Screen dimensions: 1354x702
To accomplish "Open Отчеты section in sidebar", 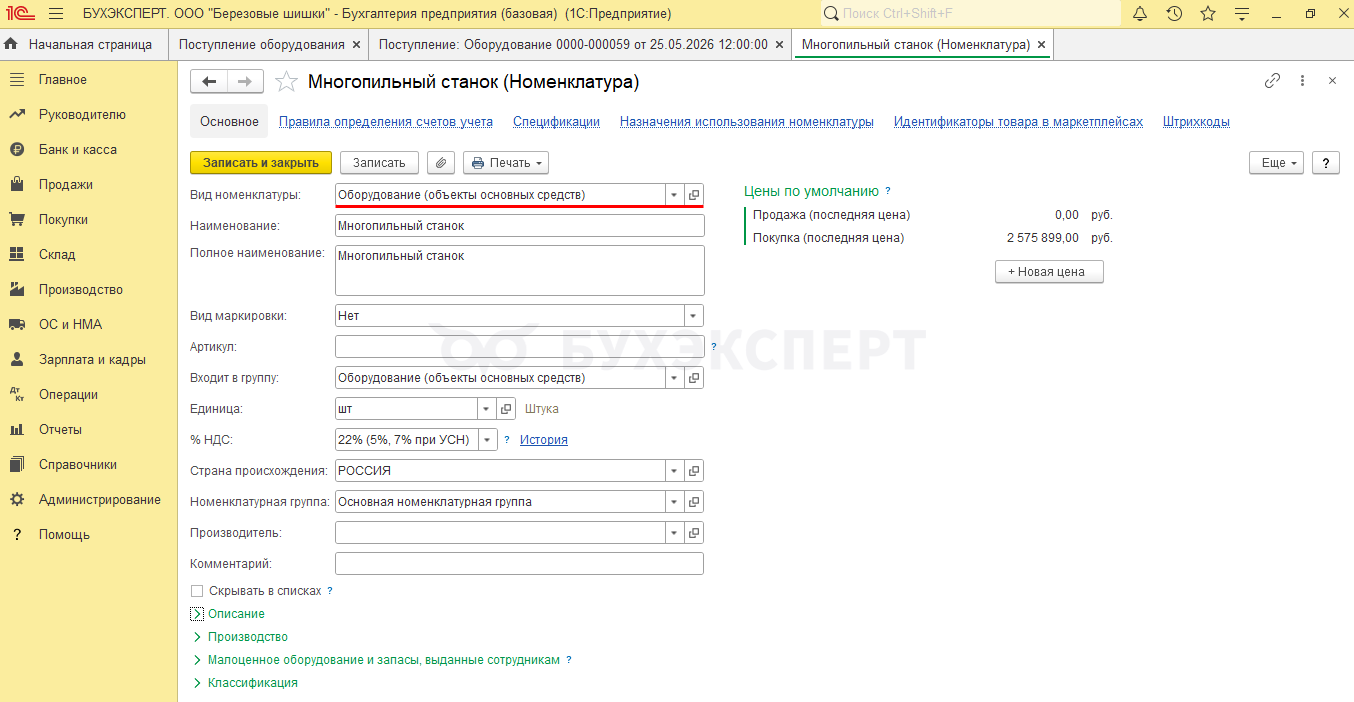I will tap(60, 430).
